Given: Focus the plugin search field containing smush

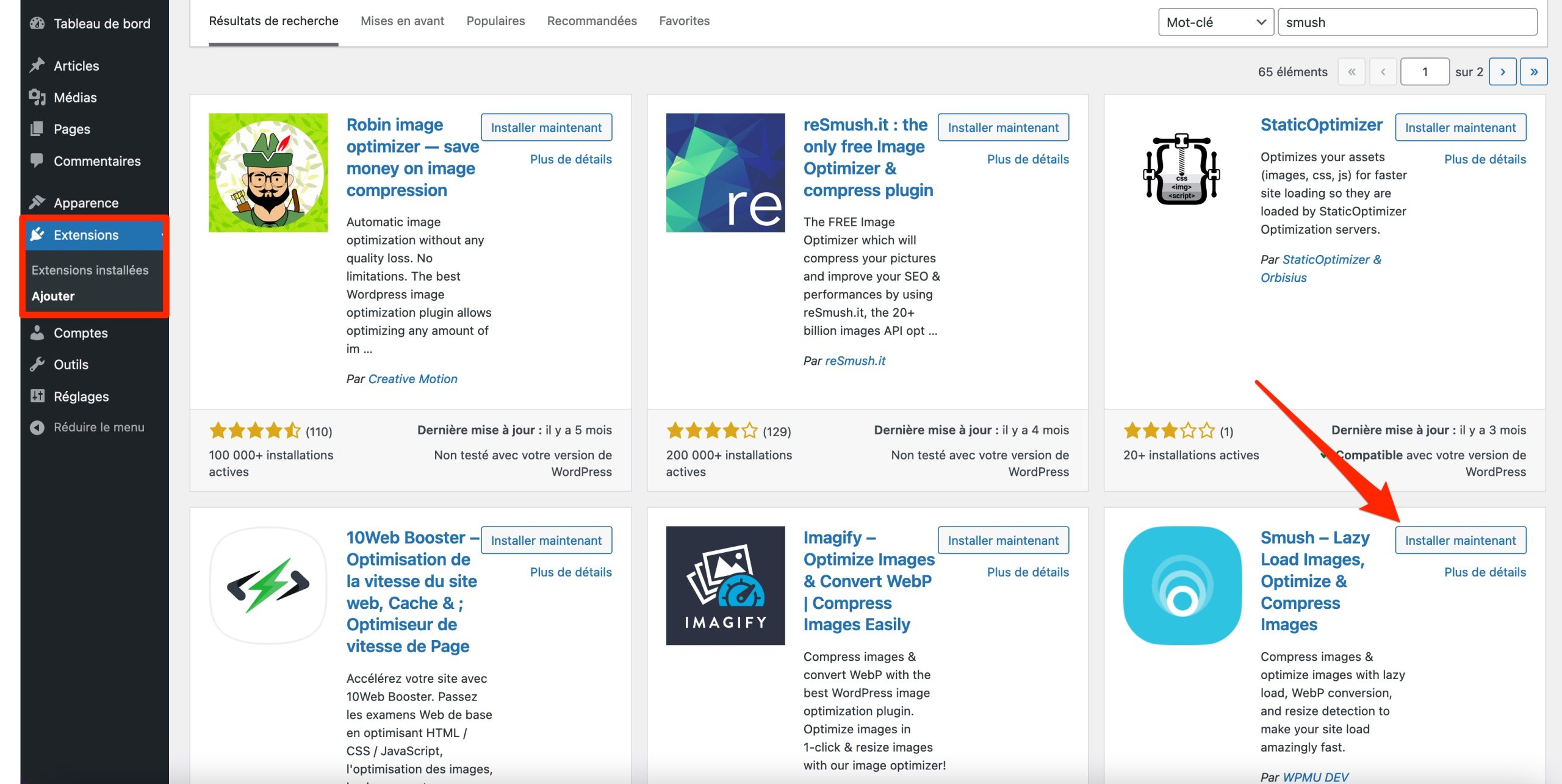Looking at the screenshot, I should coord(1408,23).
